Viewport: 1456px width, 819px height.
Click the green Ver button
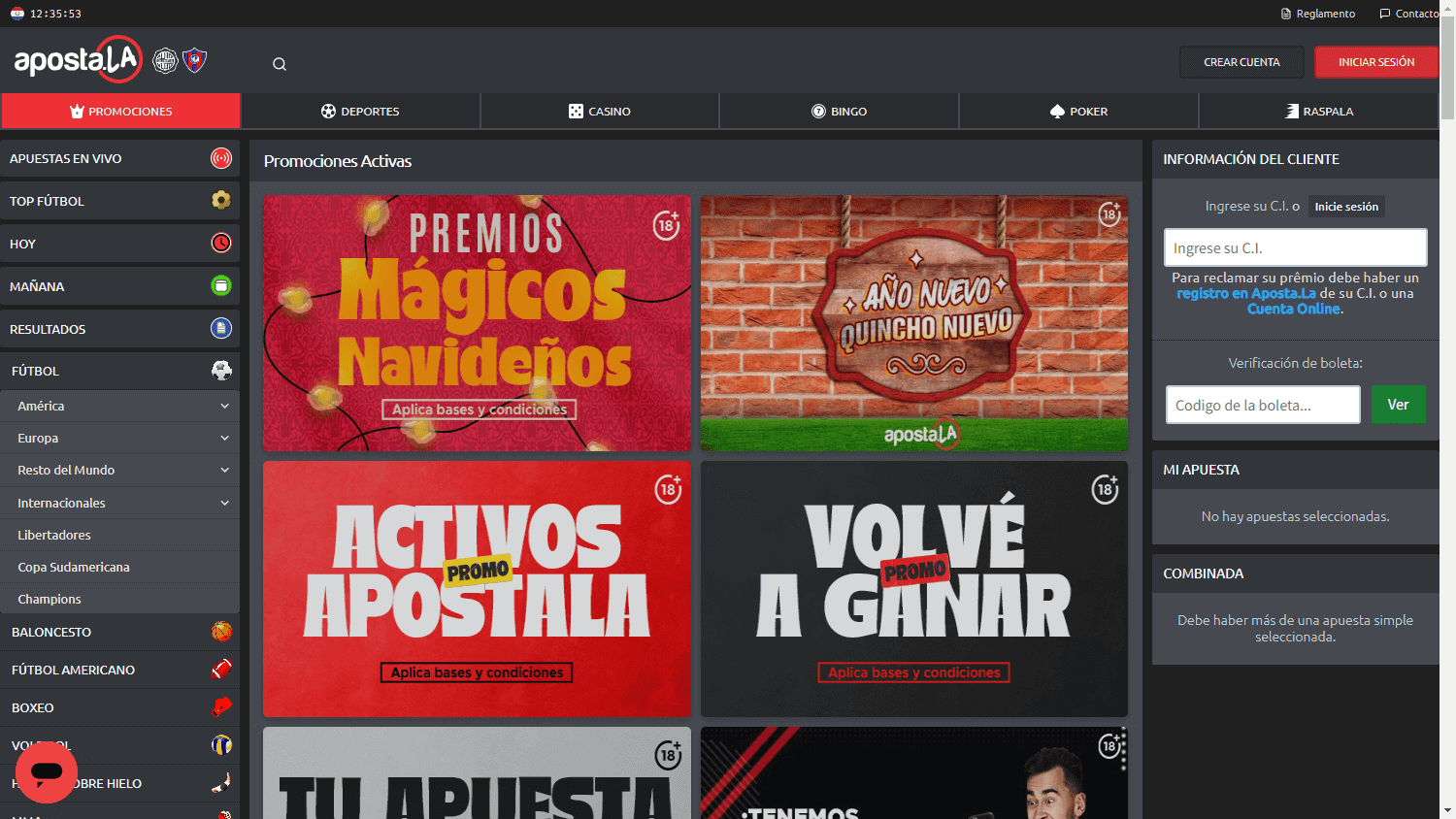click(1398, 405)
